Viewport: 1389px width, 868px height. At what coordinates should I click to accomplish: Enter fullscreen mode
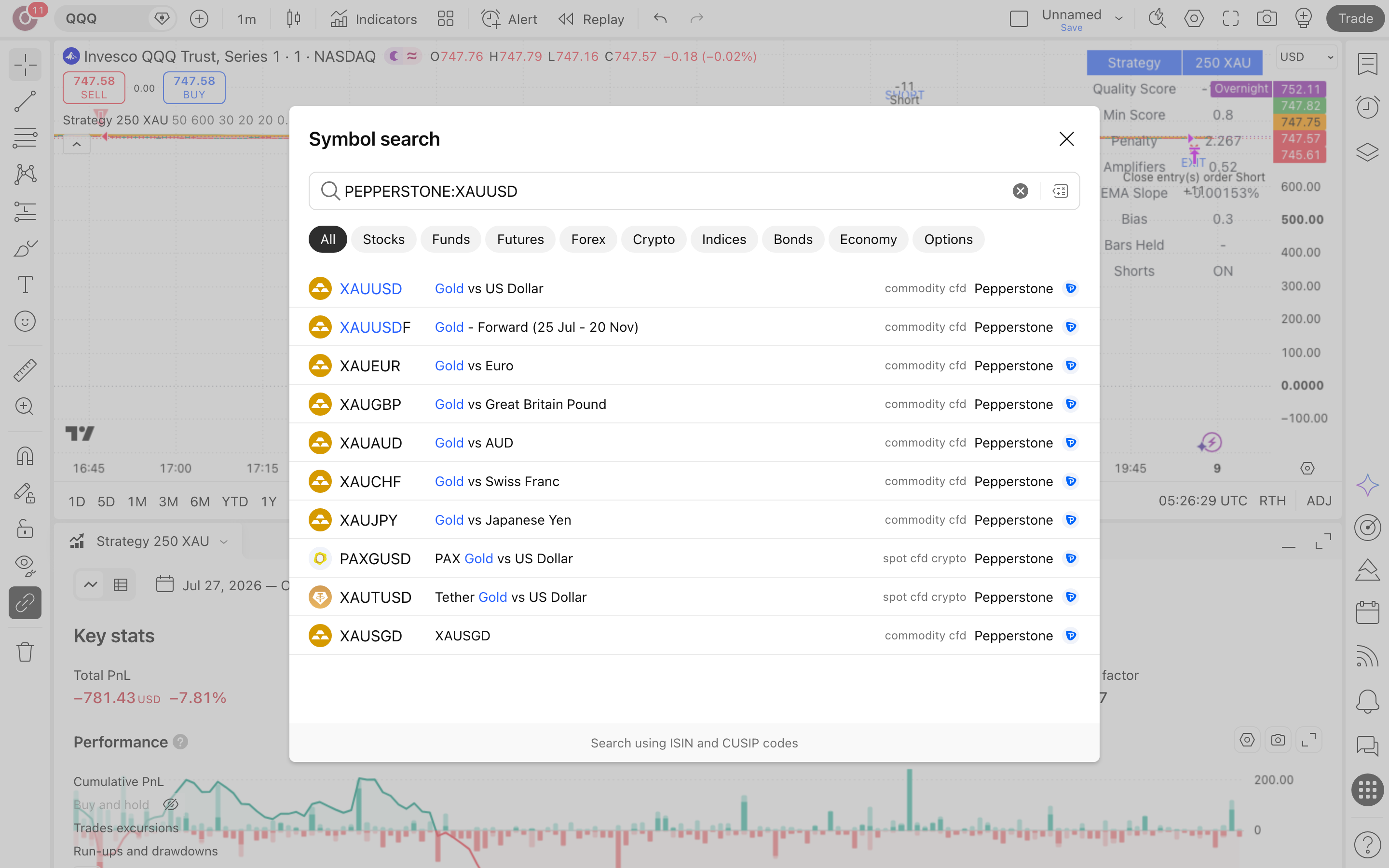pos(1231,19)
